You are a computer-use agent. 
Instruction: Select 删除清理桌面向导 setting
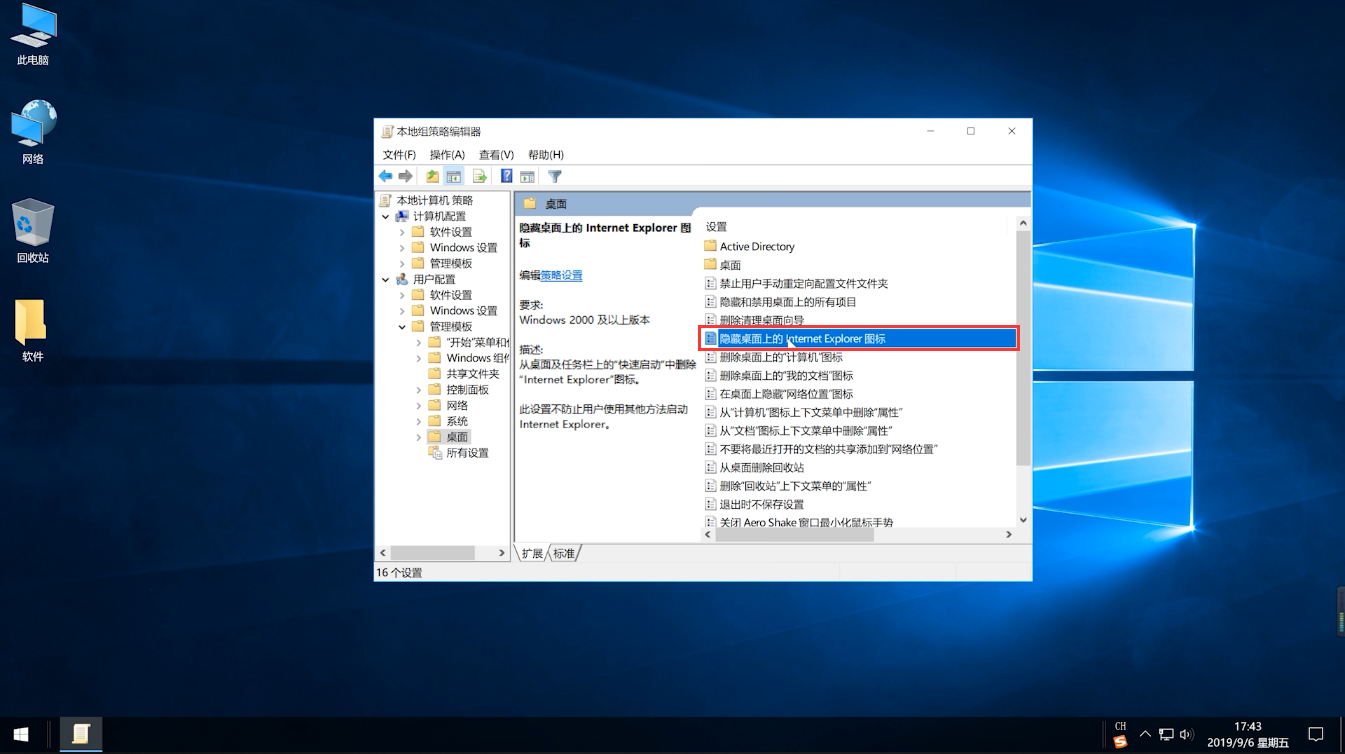point(754,320)
